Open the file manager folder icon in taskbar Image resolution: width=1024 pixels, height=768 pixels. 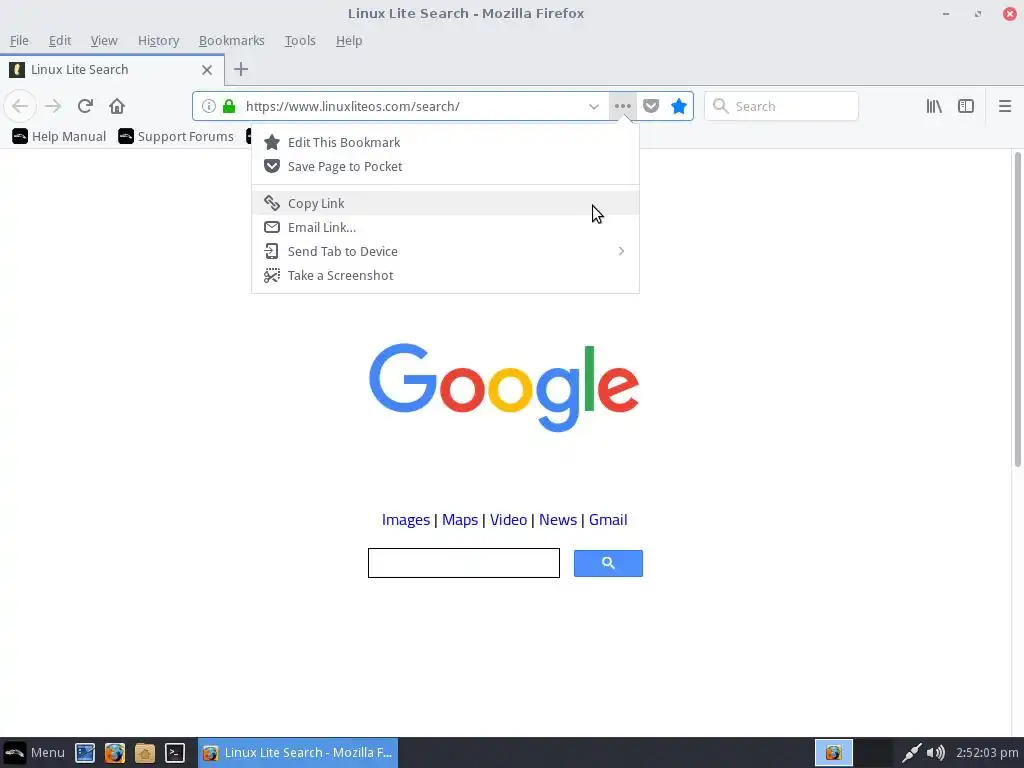[145, 752]
